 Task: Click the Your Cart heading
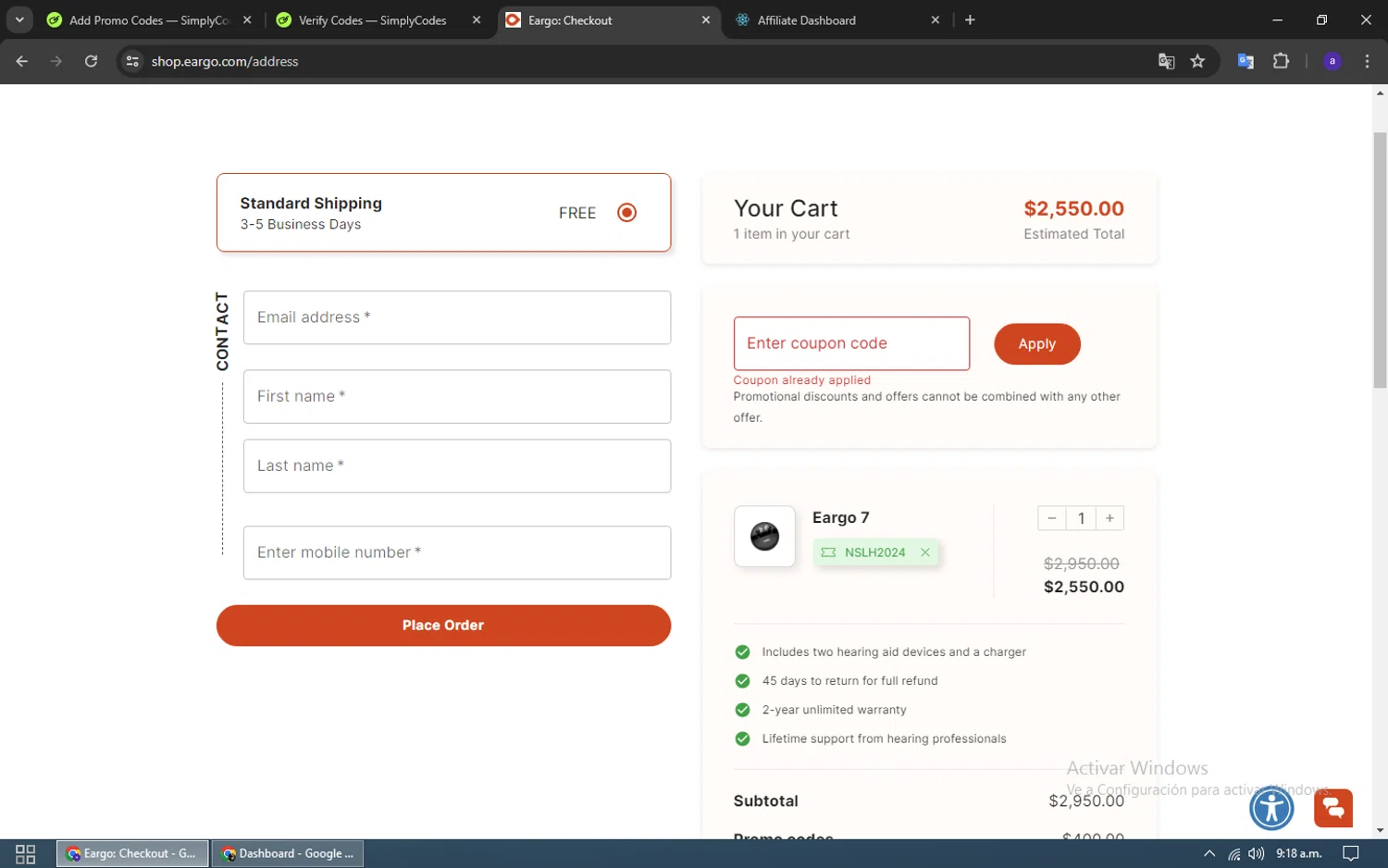tap(786, 208)
